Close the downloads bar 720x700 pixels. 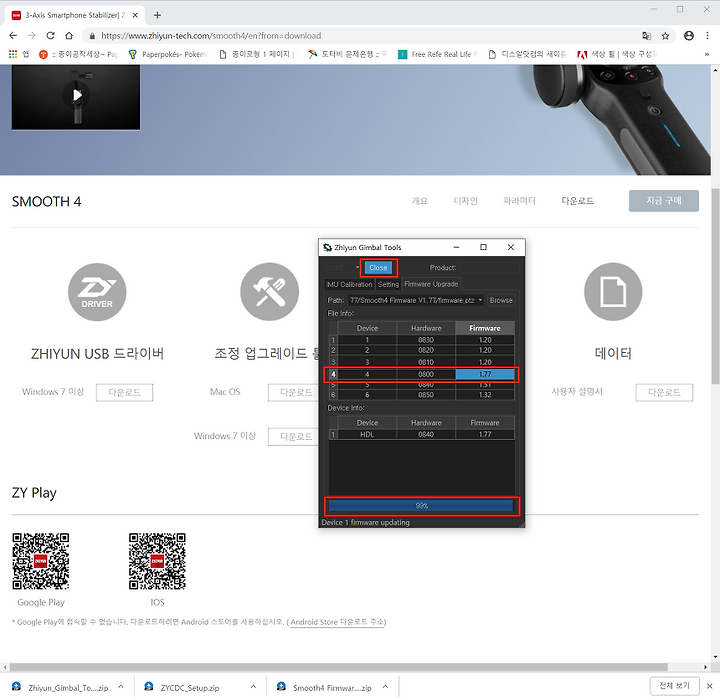click(x=709, y=686)
